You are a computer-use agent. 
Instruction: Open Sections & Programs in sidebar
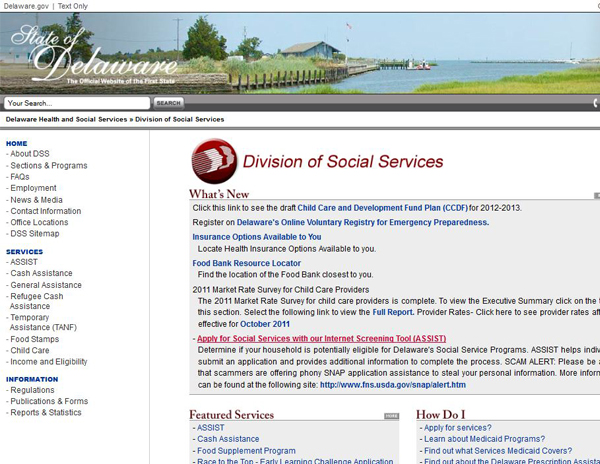pyautogui.click(x=49, y=166)
